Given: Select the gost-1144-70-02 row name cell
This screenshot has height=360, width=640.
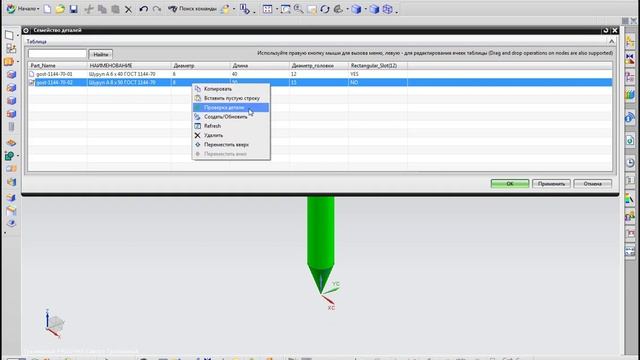Looking at the screenshot, I should [x=54, y=82].
